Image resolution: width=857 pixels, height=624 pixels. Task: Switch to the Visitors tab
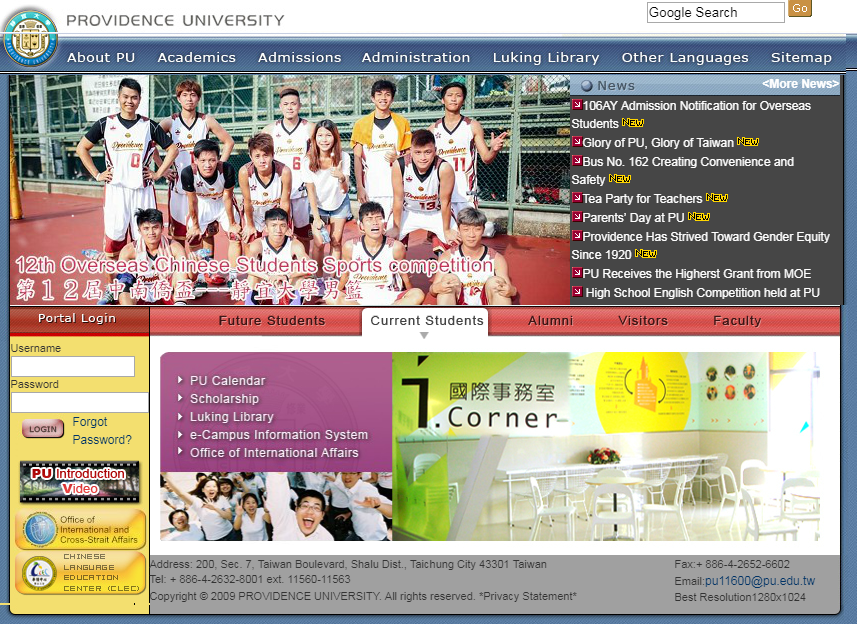[643, 321]
